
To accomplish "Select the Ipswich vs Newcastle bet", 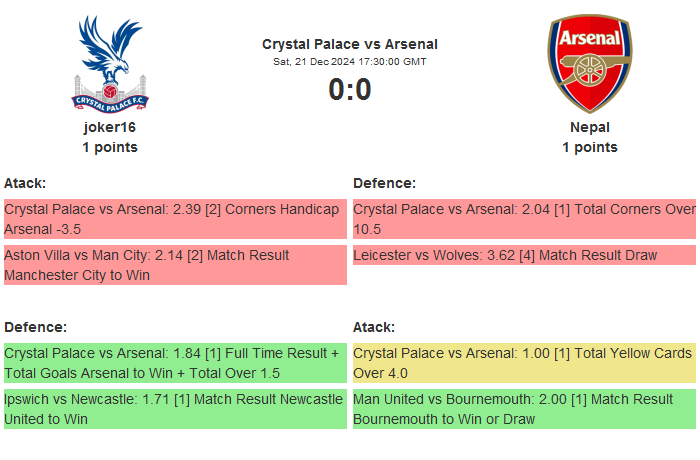I will (175, 409).
